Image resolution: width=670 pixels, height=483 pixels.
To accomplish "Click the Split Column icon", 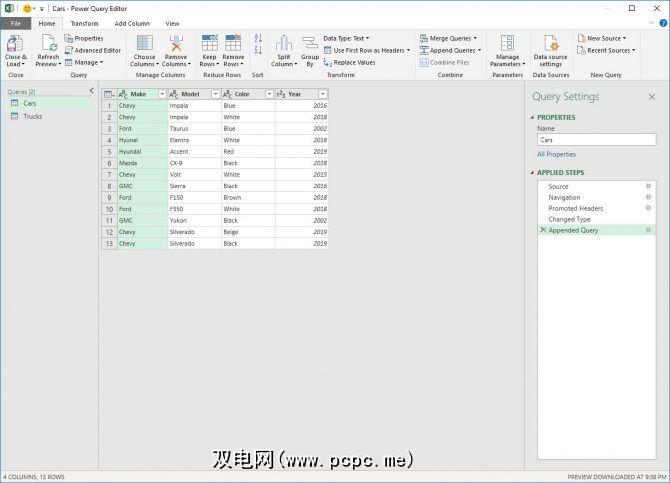I will coord(284,44).
